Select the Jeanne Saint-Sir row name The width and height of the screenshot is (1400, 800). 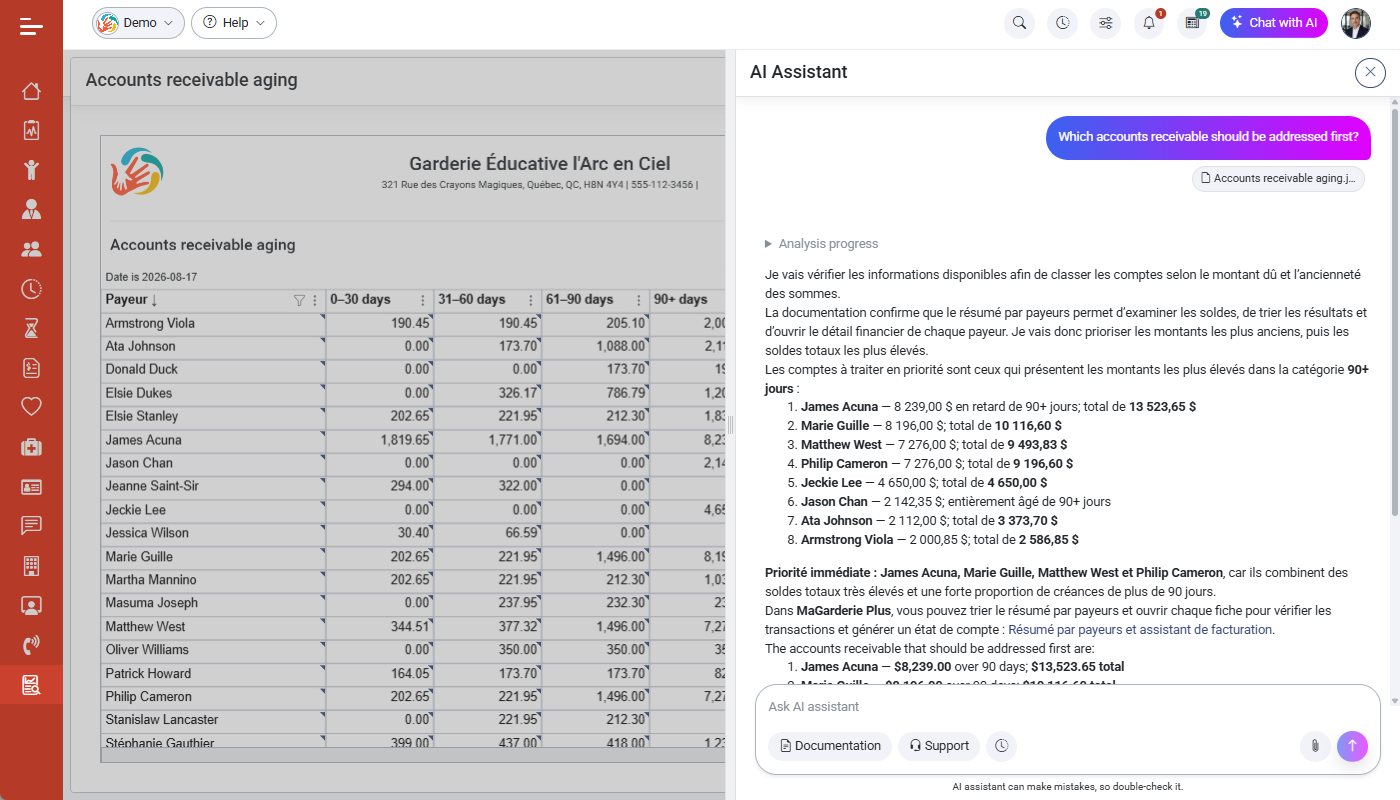tap(152, 486)
